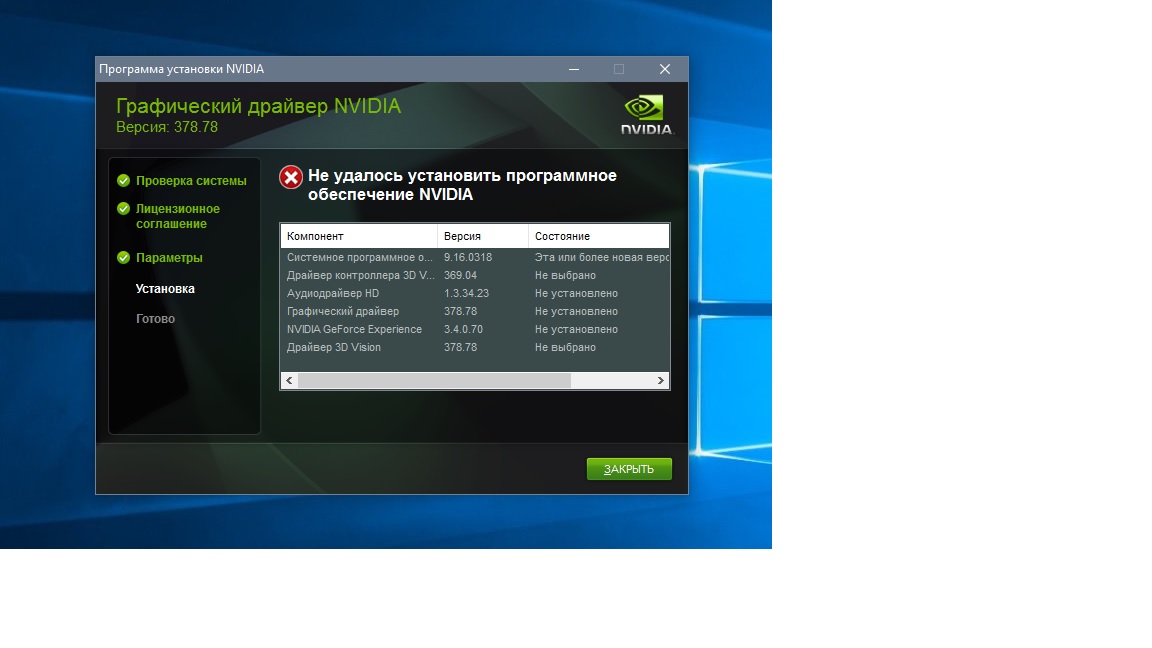Select the Аудиодрайвер HD row
Viewport: 1152px width, 648px height.
coord(475,293)
